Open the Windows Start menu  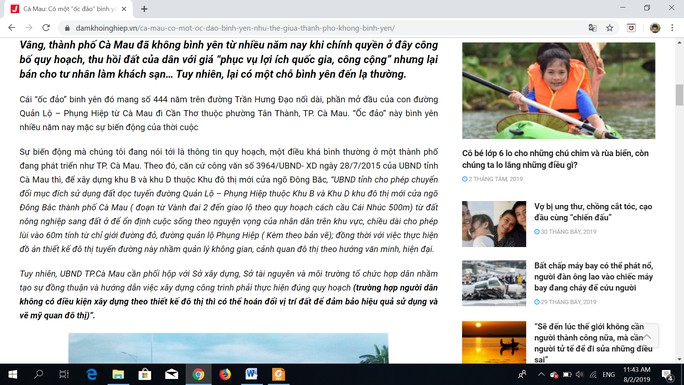13,374
